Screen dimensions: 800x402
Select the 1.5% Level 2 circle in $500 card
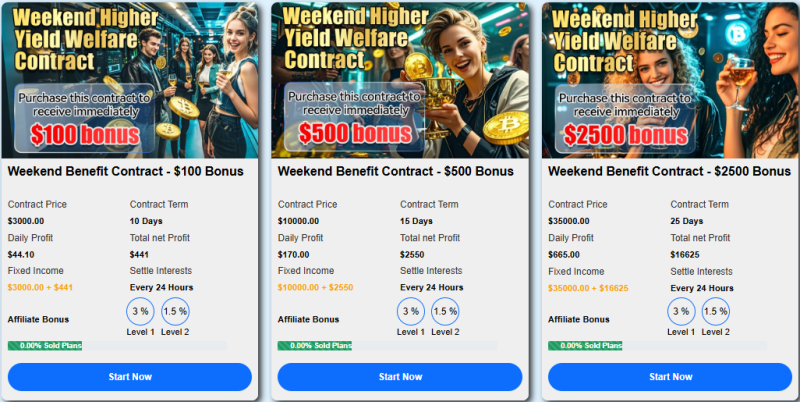445,311
